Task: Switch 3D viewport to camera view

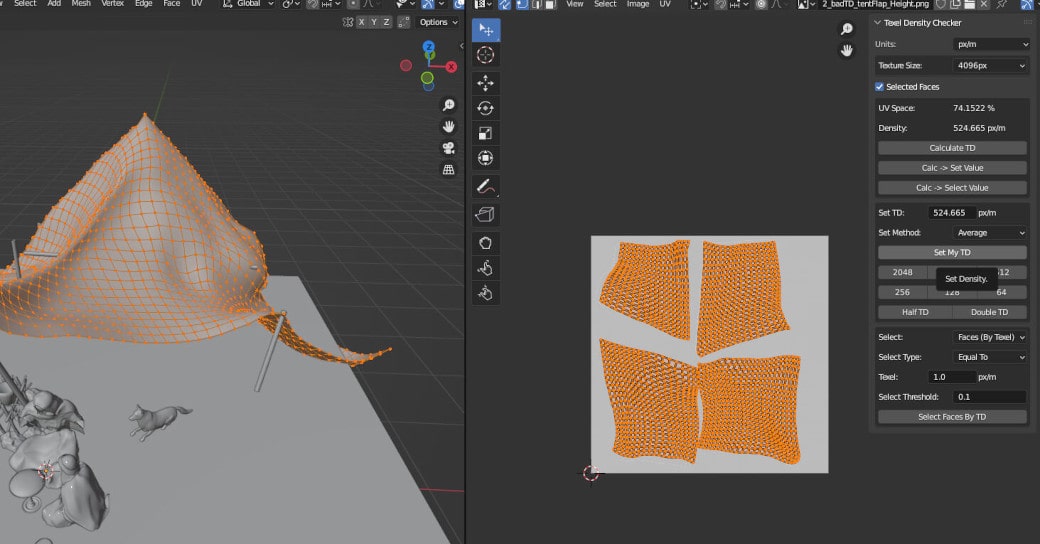Action: point(449,148)
